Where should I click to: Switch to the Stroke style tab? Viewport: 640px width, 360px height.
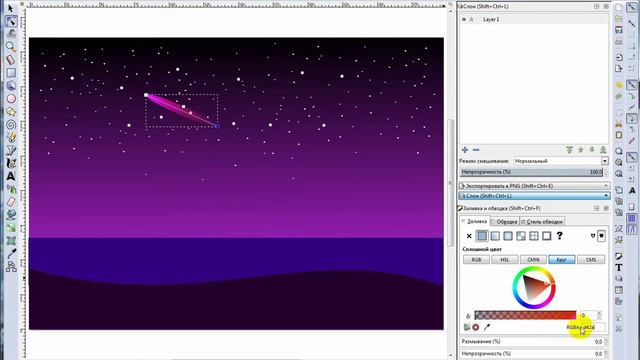tap(542, 222)
